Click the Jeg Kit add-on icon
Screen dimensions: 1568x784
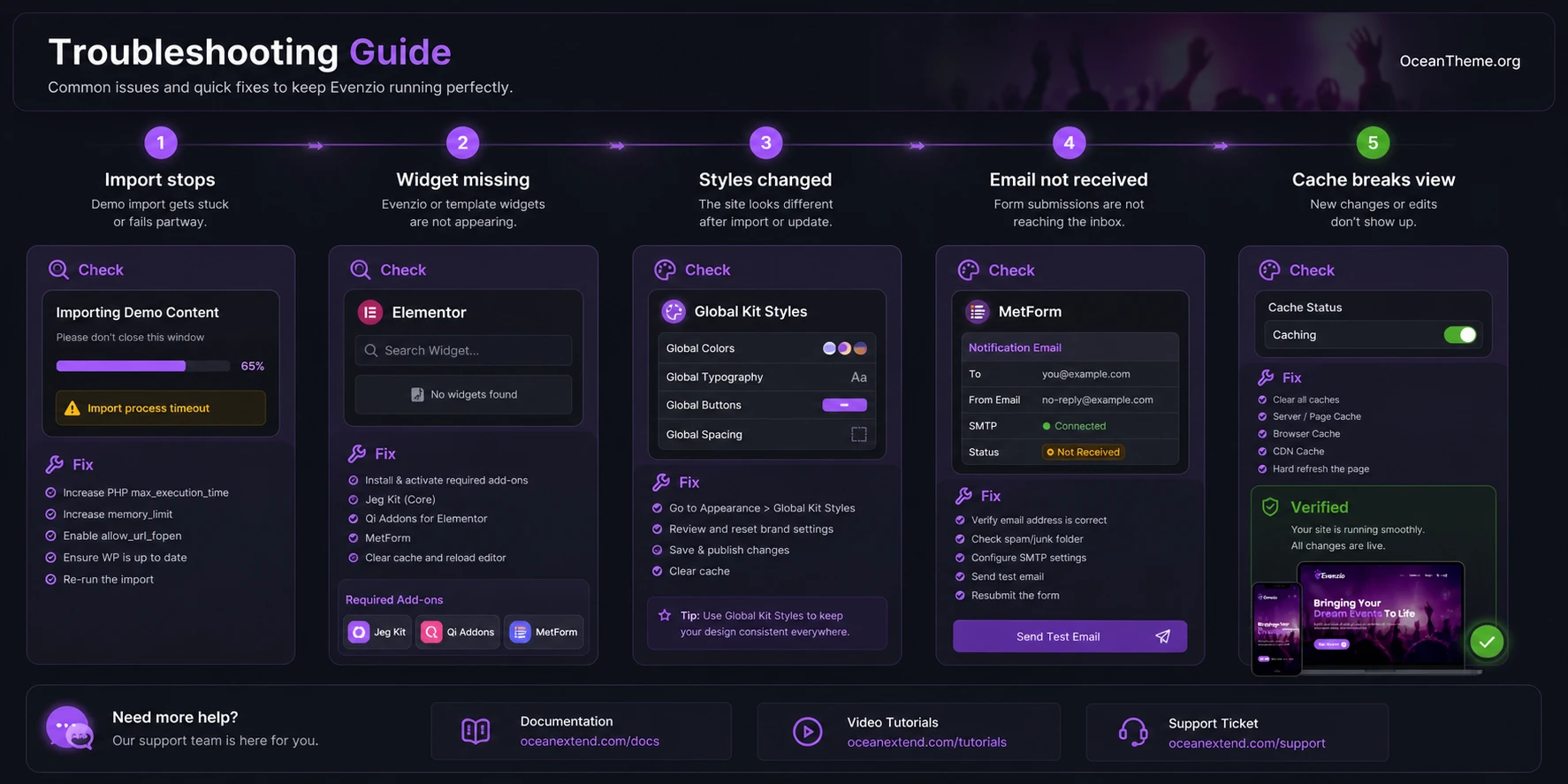pos(358,632)
